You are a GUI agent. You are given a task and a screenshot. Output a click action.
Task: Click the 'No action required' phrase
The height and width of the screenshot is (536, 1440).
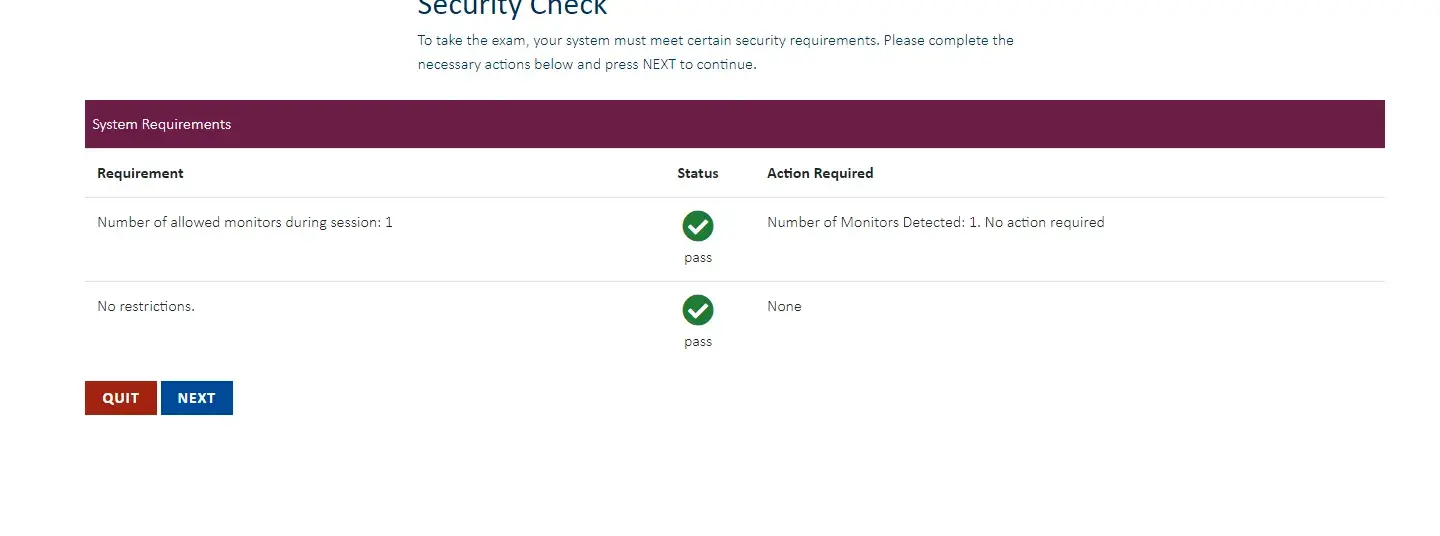pyautogui.click(x=1045, y=222)
